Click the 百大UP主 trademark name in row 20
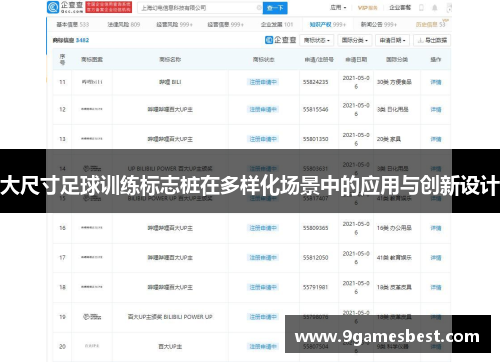Screen dimensions: 500x362 pos(170,347)
